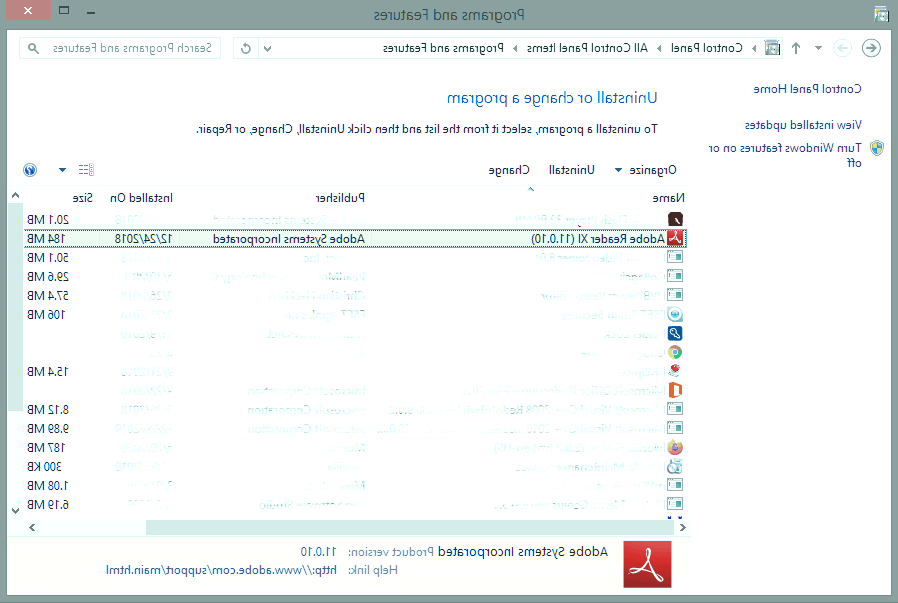Click the 57.4 MB size cell
The image size is (898, 603).
(48, 295)
